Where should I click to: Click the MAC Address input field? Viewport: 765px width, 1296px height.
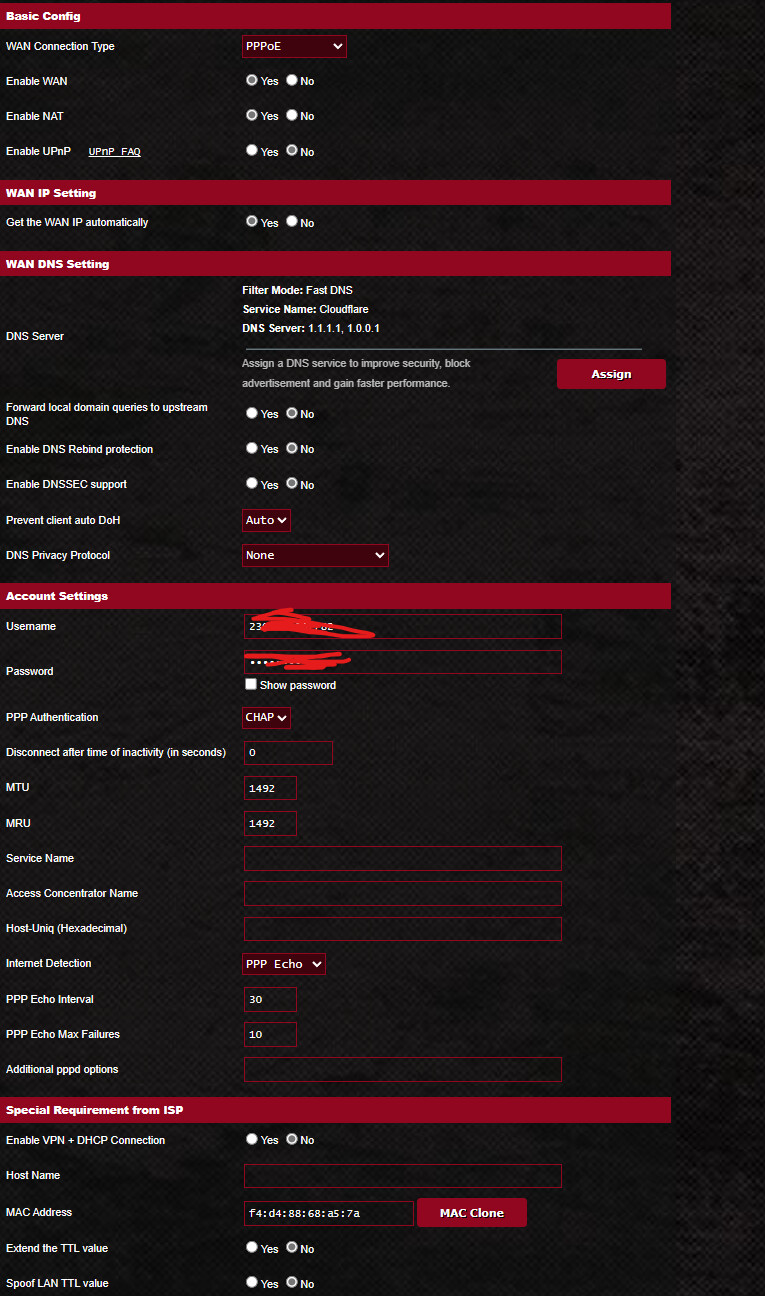pos(329,1213)
